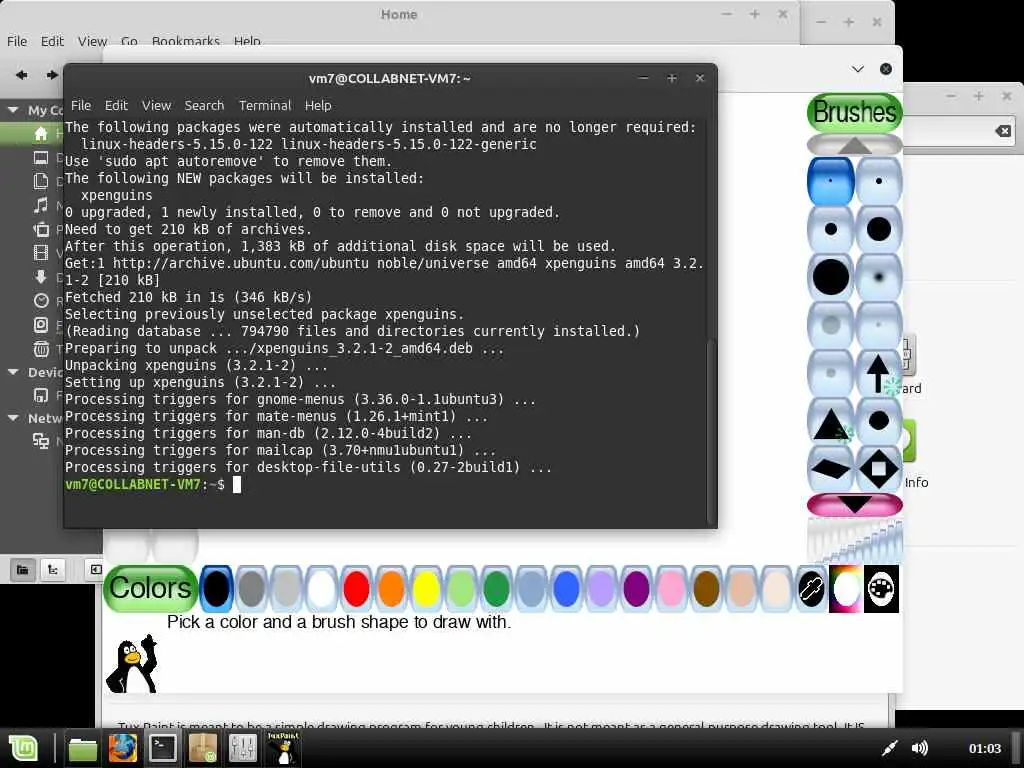Select the slanted parallelogram brush
This screenshot has height=768, width=1024.
(830, 468)
